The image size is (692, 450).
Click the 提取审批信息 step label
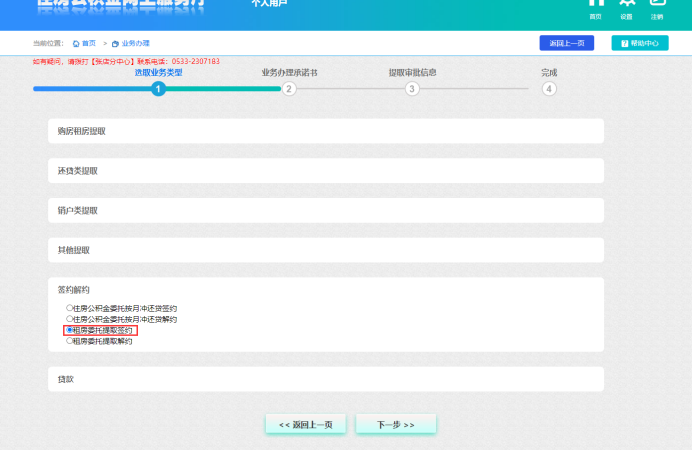(x=412, y=72)
